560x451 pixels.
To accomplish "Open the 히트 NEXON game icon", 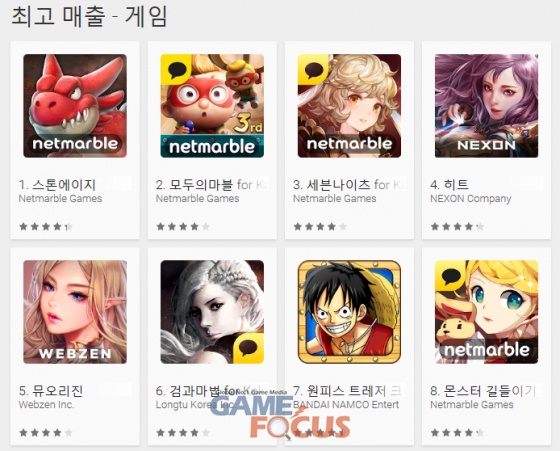I will [x=486, y=106].
